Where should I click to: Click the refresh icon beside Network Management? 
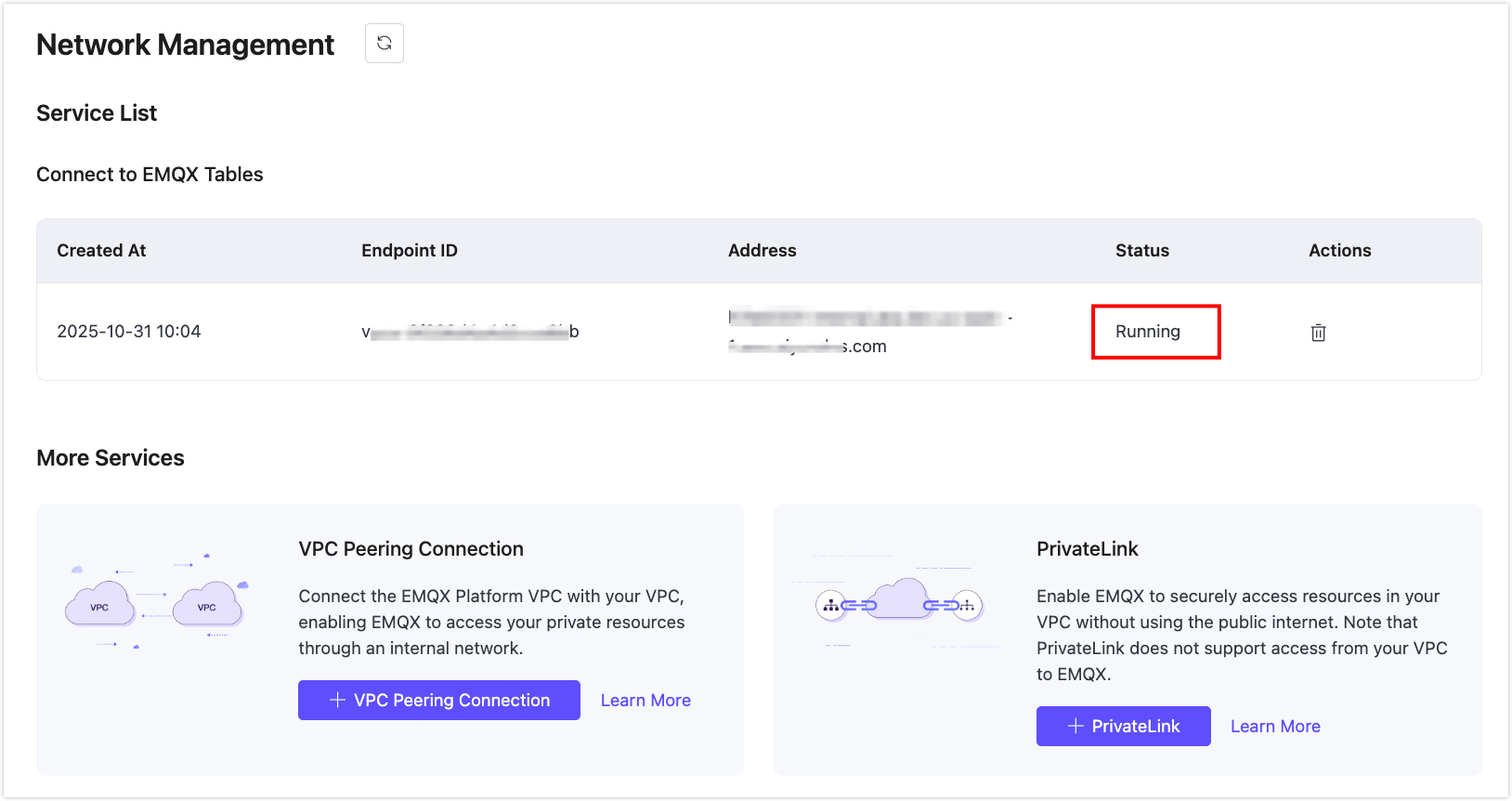click(385, 44)
